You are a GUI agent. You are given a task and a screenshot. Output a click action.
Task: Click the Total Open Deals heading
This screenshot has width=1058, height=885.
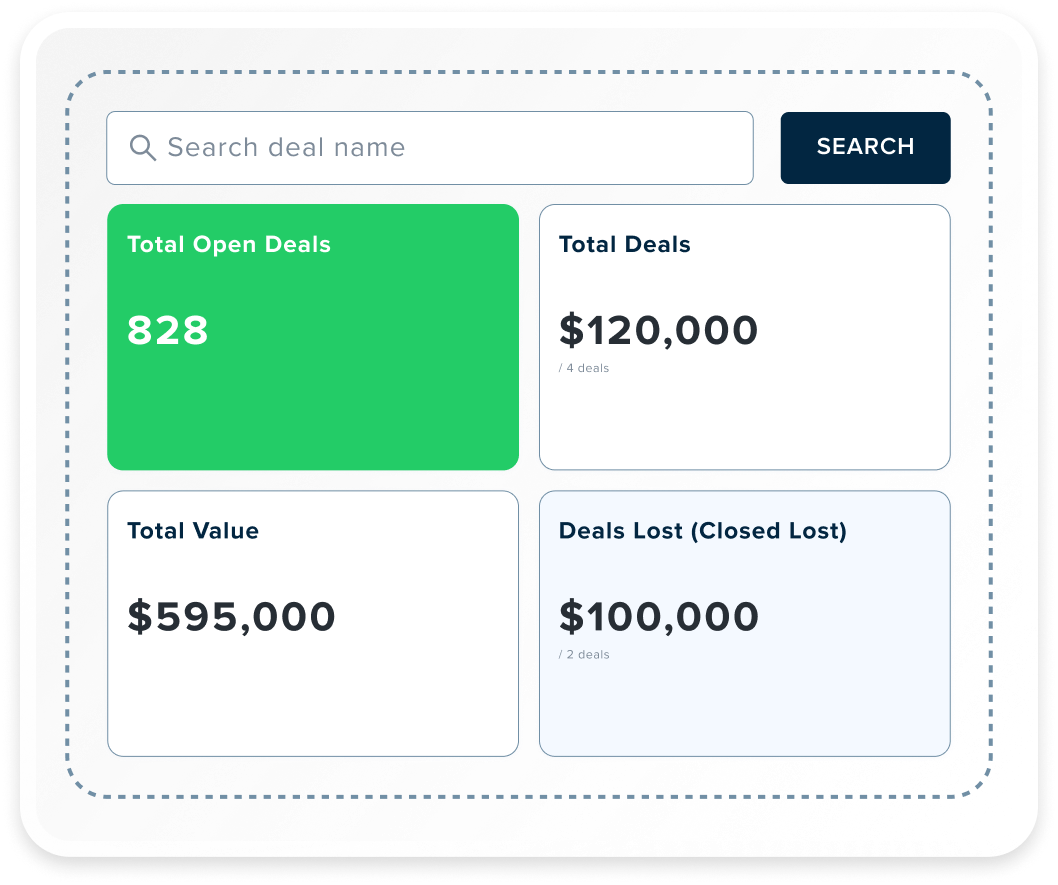point(229,244)
